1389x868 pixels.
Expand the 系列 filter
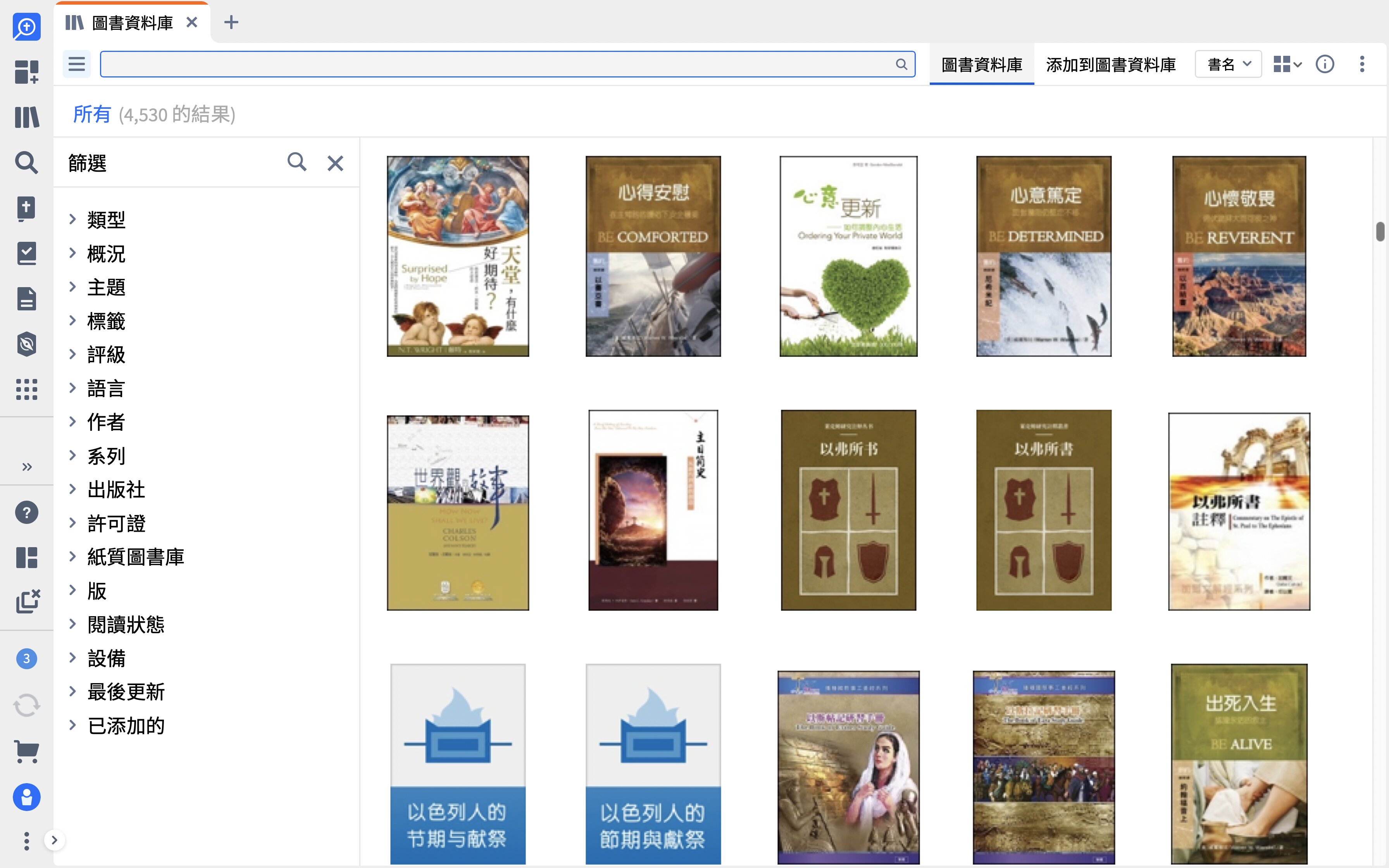coord(72,455)
